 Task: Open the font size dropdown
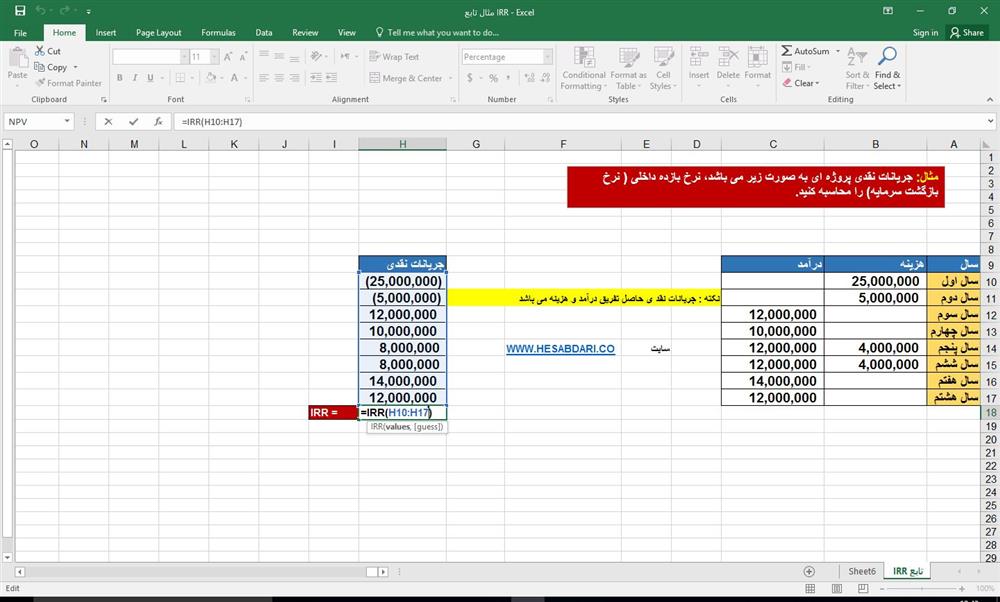click(x=214, y=56)
